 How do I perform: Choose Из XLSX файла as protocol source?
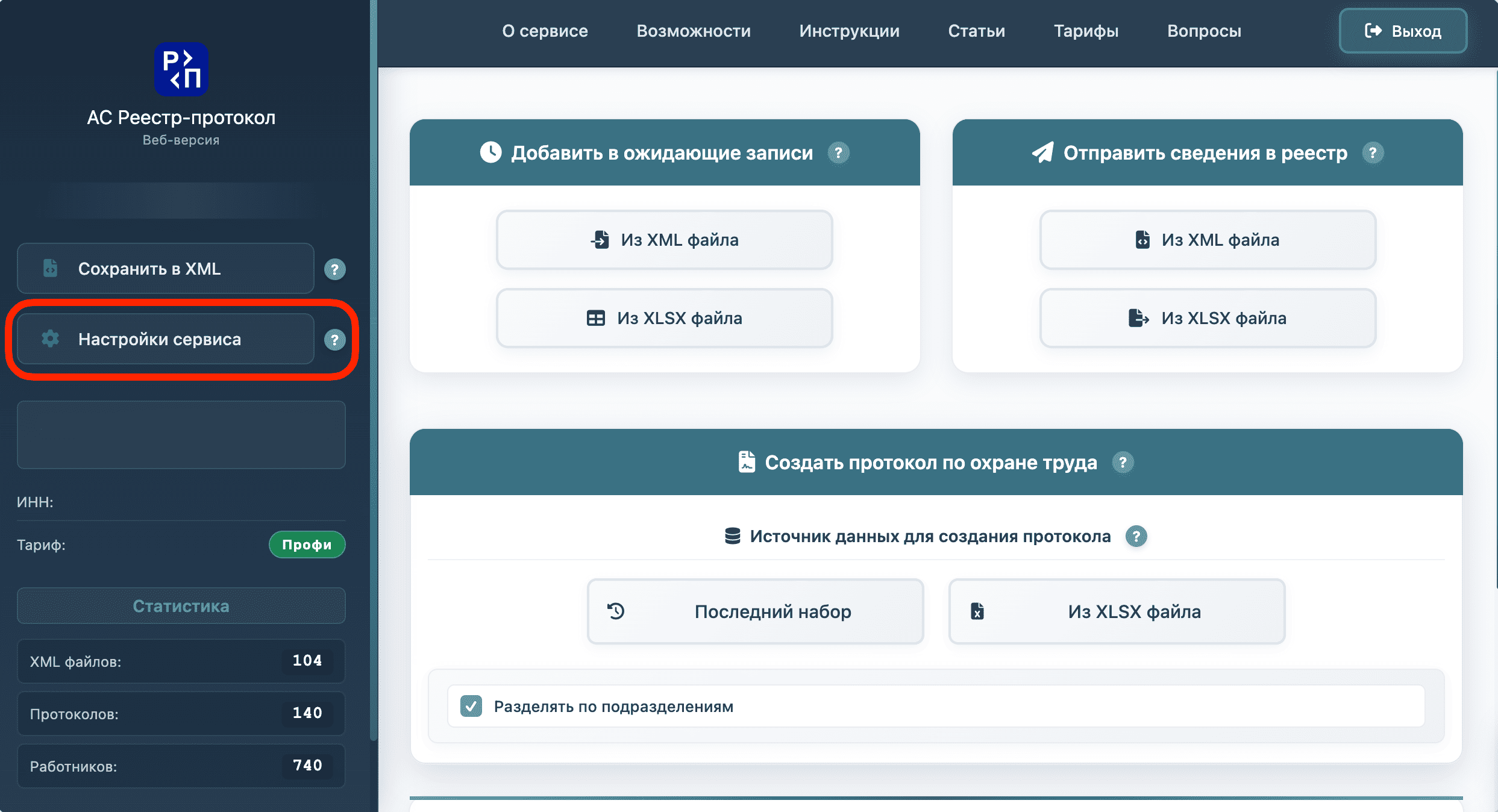pyautogui.click(x=1117, y=611)
